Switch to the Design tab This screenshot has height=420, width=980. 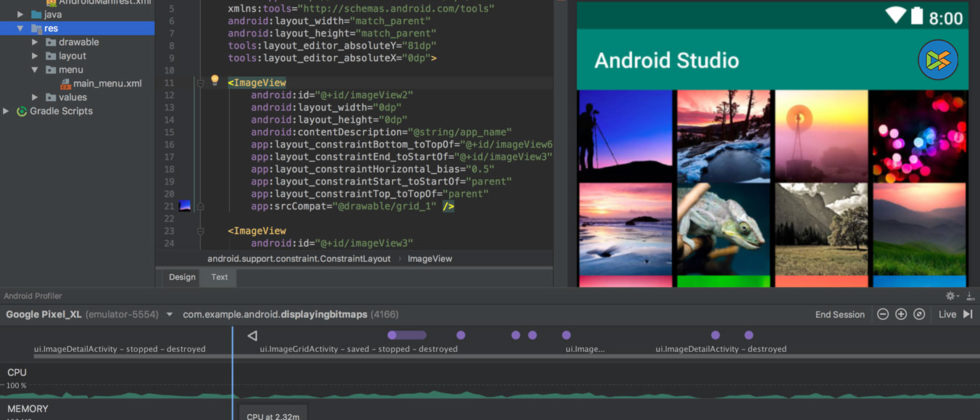[182, 277]
